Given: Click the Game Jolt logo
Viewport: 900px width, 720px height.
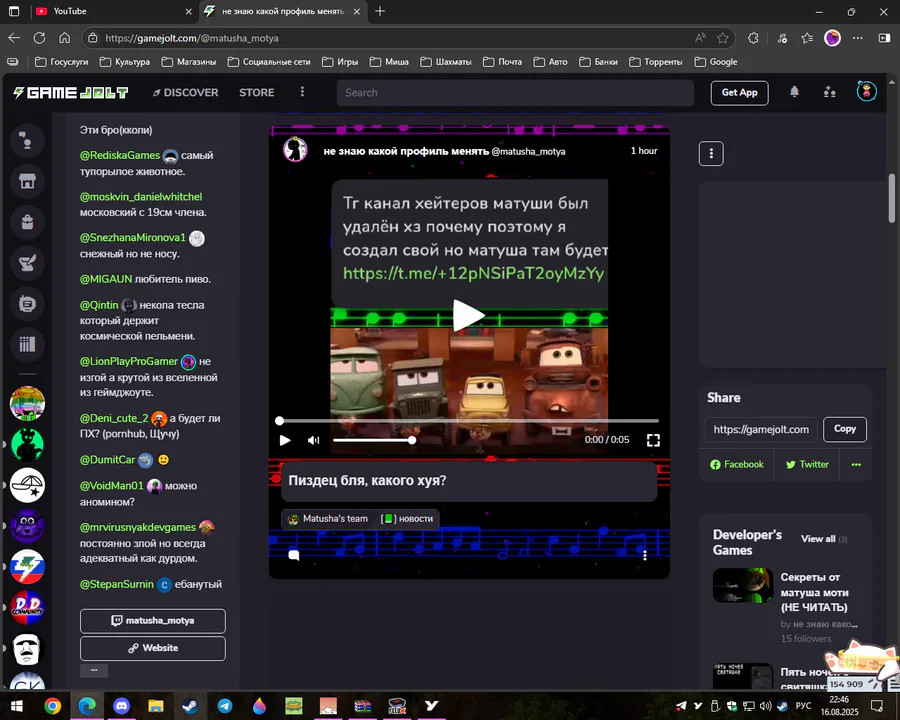Looking at the screenshot, I should pos(71,92).
